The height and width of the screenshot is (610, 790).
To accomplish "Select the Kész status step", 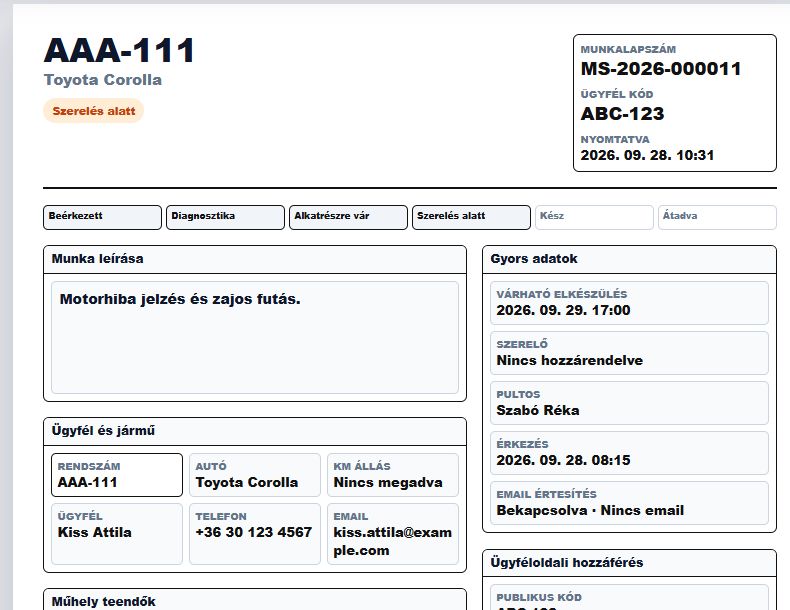I will (594, 217).
